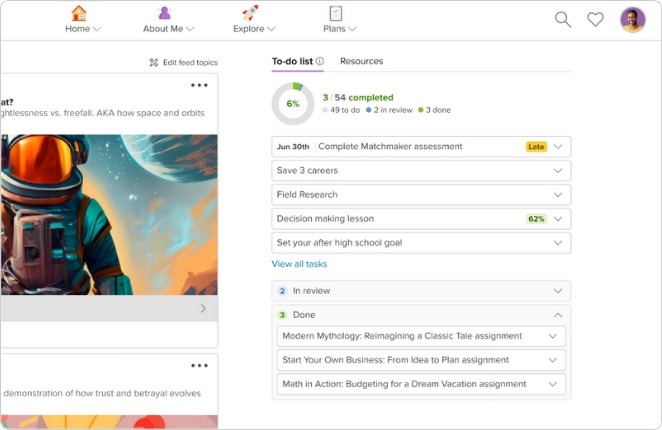Click the Explore rocket icon
The width and height of the screenshot is (662, 430).
pos(250,13)
